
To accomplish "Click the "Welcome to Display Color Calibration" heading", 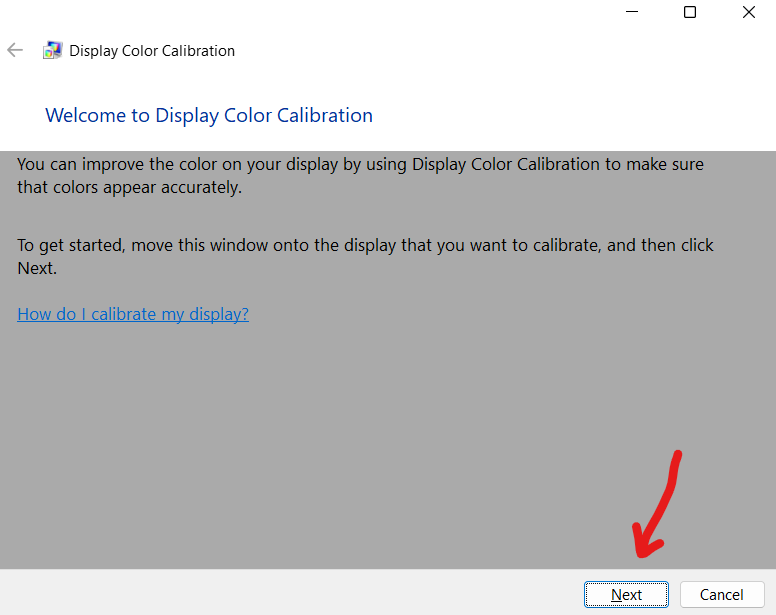I will [x=209, y=115].
